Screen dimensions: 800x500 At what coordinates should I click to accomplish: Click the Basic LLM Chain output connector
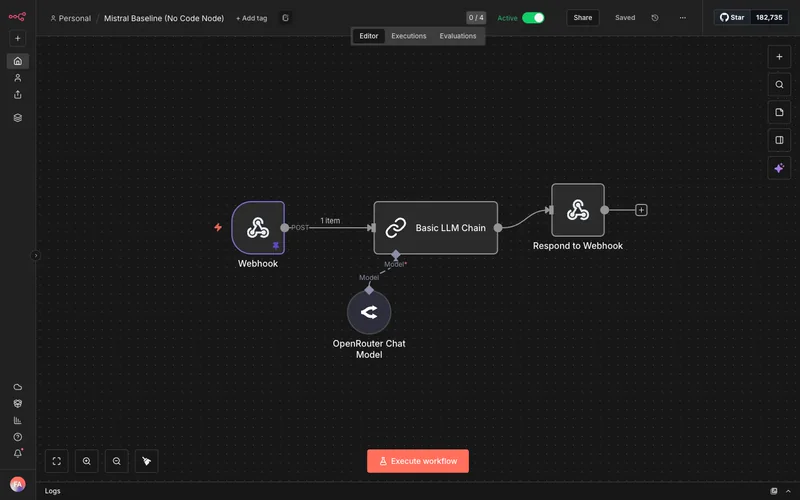[498, 228]
